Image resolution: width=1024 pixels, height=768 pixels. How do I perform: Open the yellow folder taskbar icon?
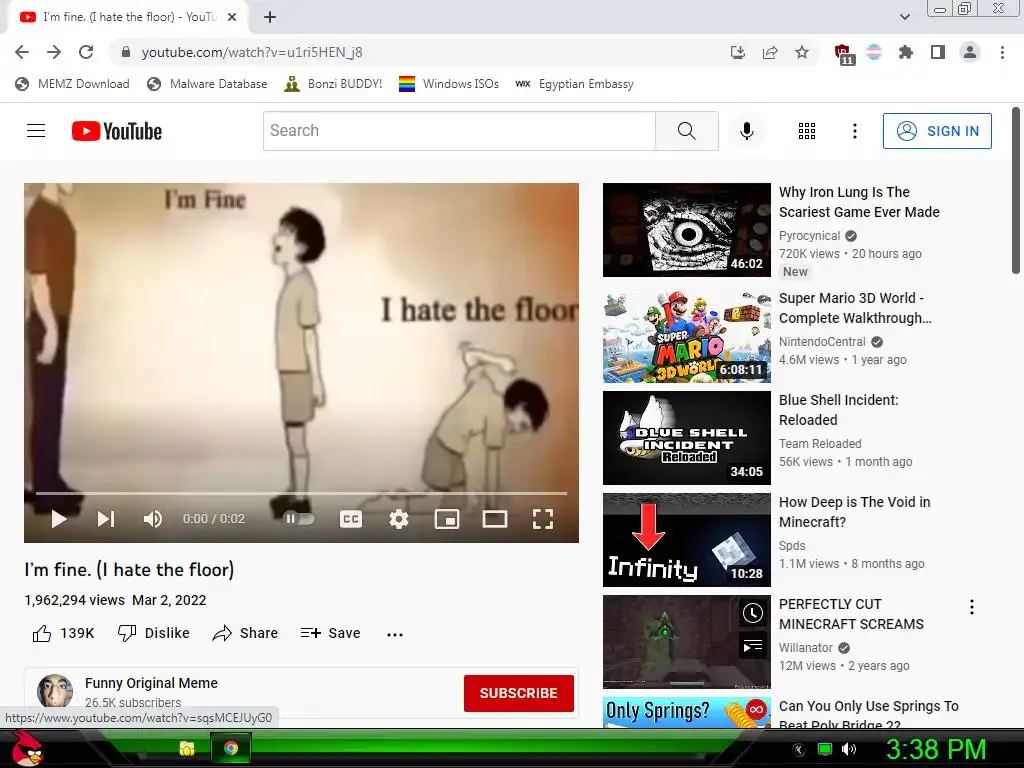coord(187,748)
